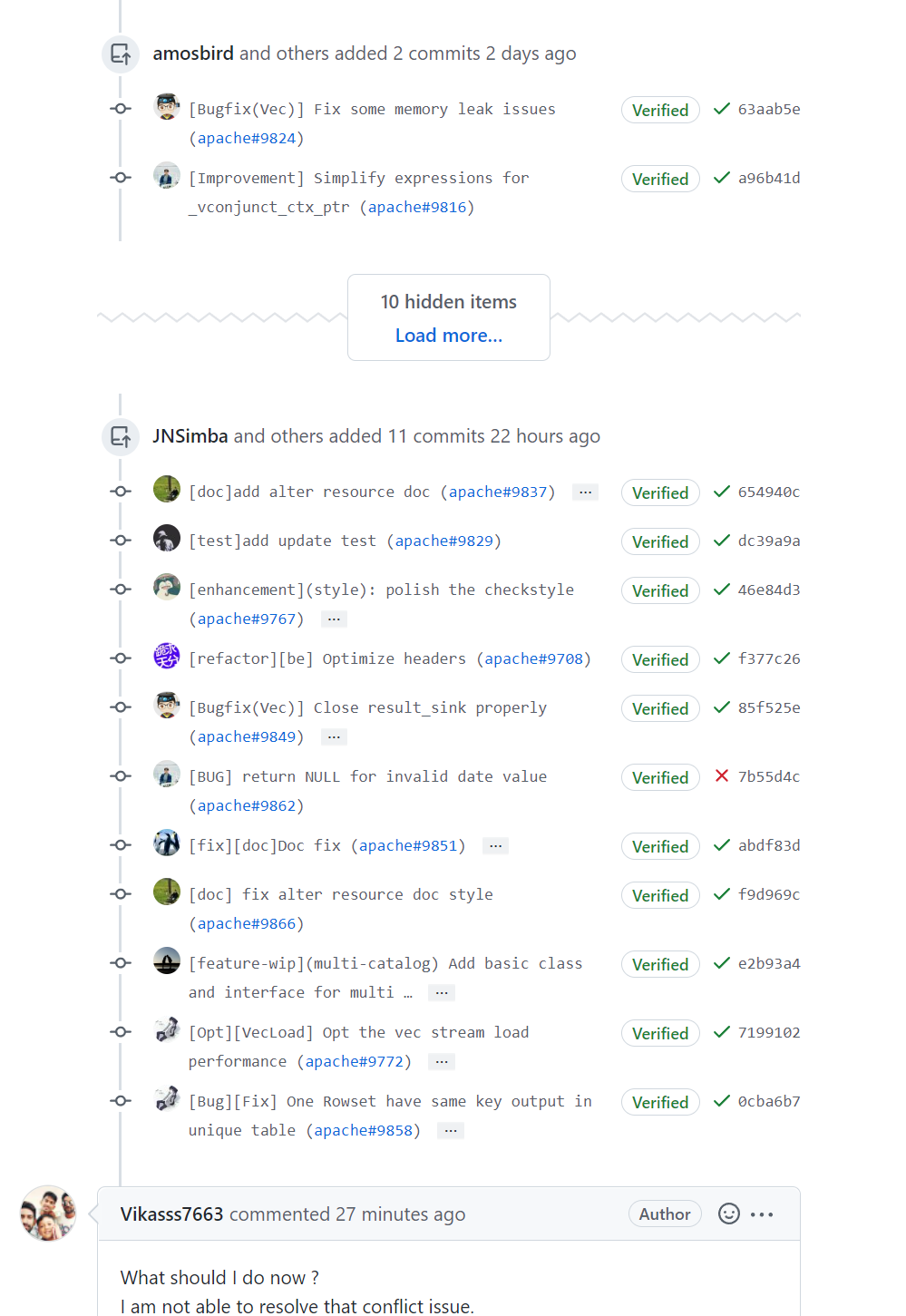Open author avatar for commit 7b55d4c
The width and height of the screenshot is (906, 1316).
tap(167, 774)
